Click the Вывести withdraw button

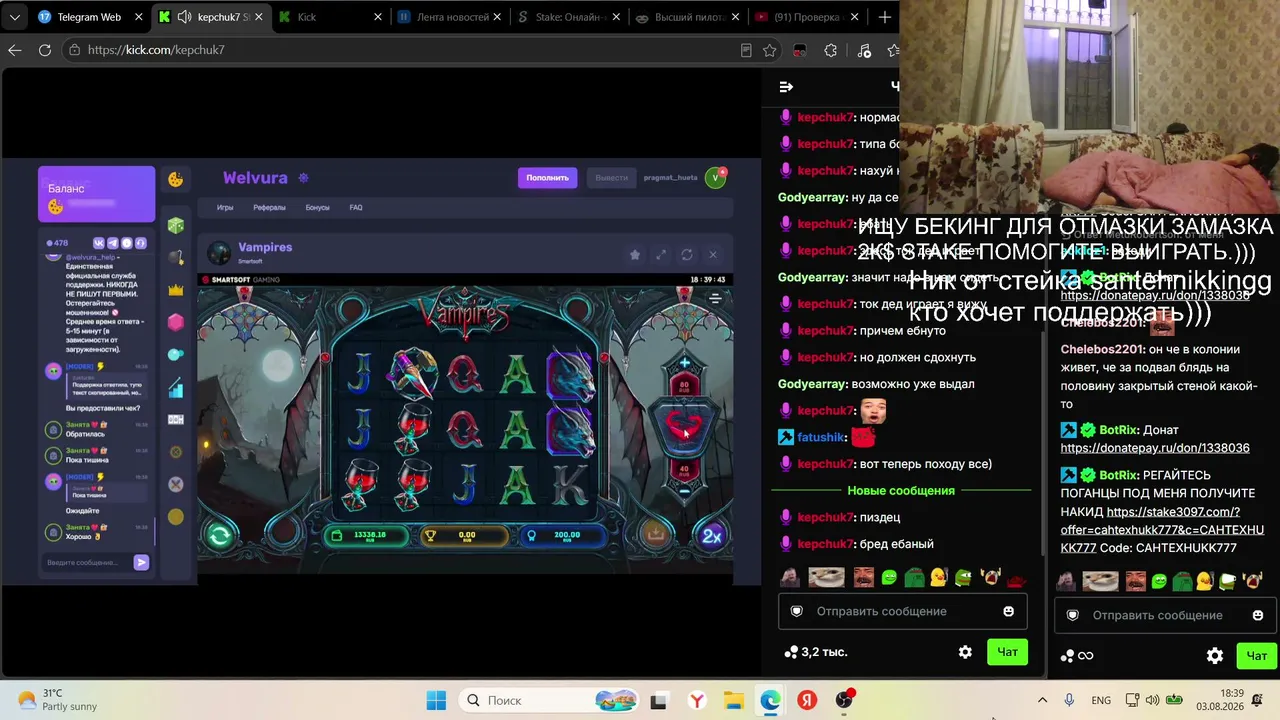click(611, 178)
